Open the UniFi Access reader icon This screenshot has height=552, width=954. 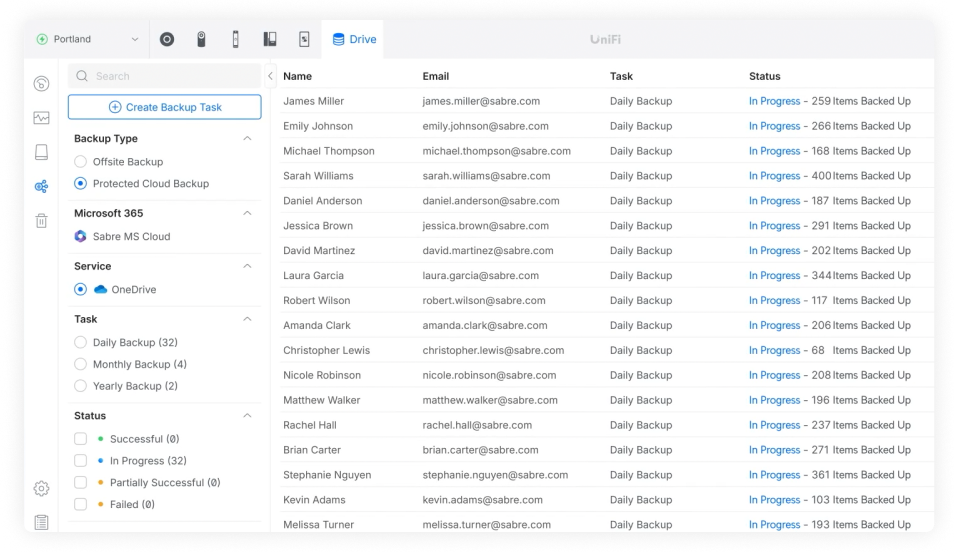click(235, 40)
